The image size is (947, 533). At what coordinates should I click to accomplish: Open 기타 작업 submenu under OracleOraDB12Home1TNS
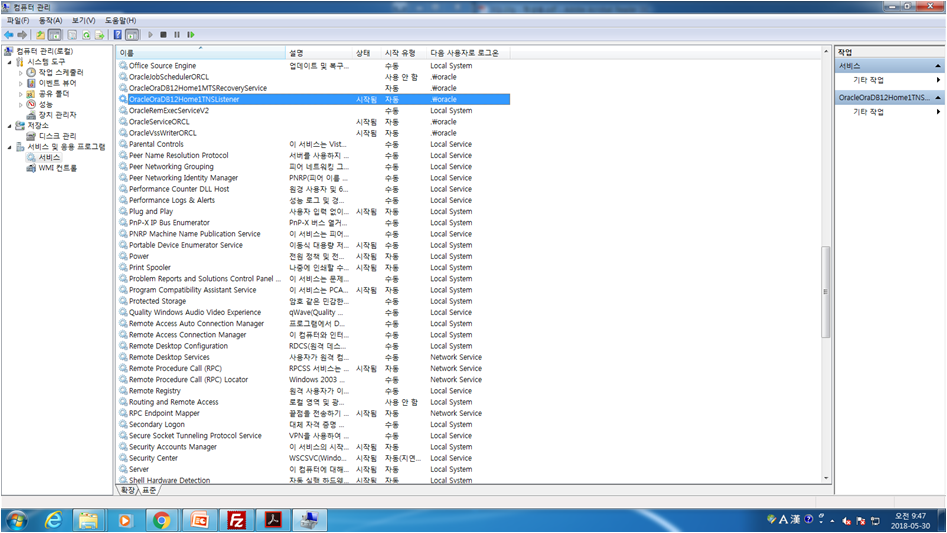888,112
